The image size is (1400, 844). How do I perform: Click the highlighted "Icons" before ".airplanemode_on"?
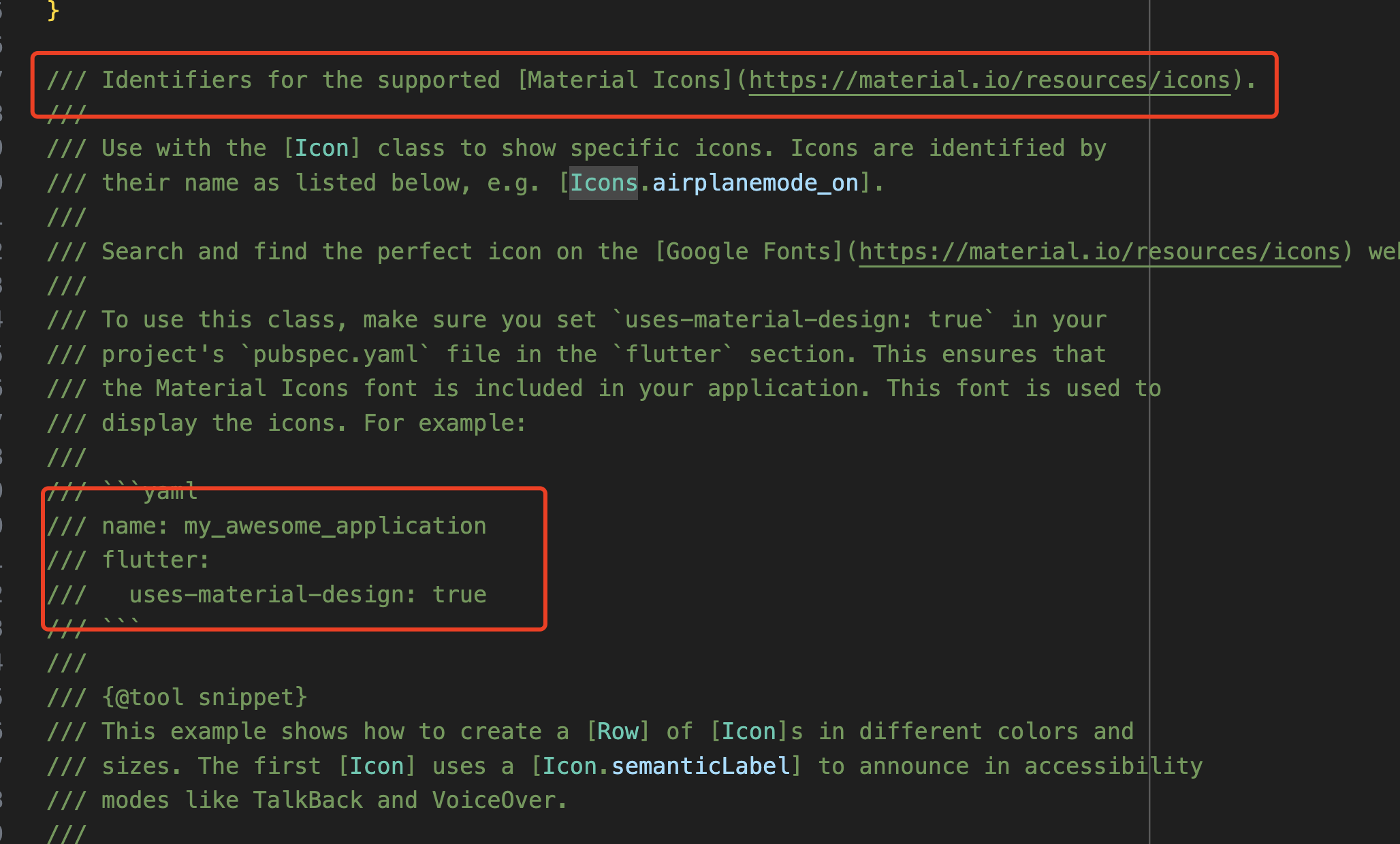tap(603, 183)
